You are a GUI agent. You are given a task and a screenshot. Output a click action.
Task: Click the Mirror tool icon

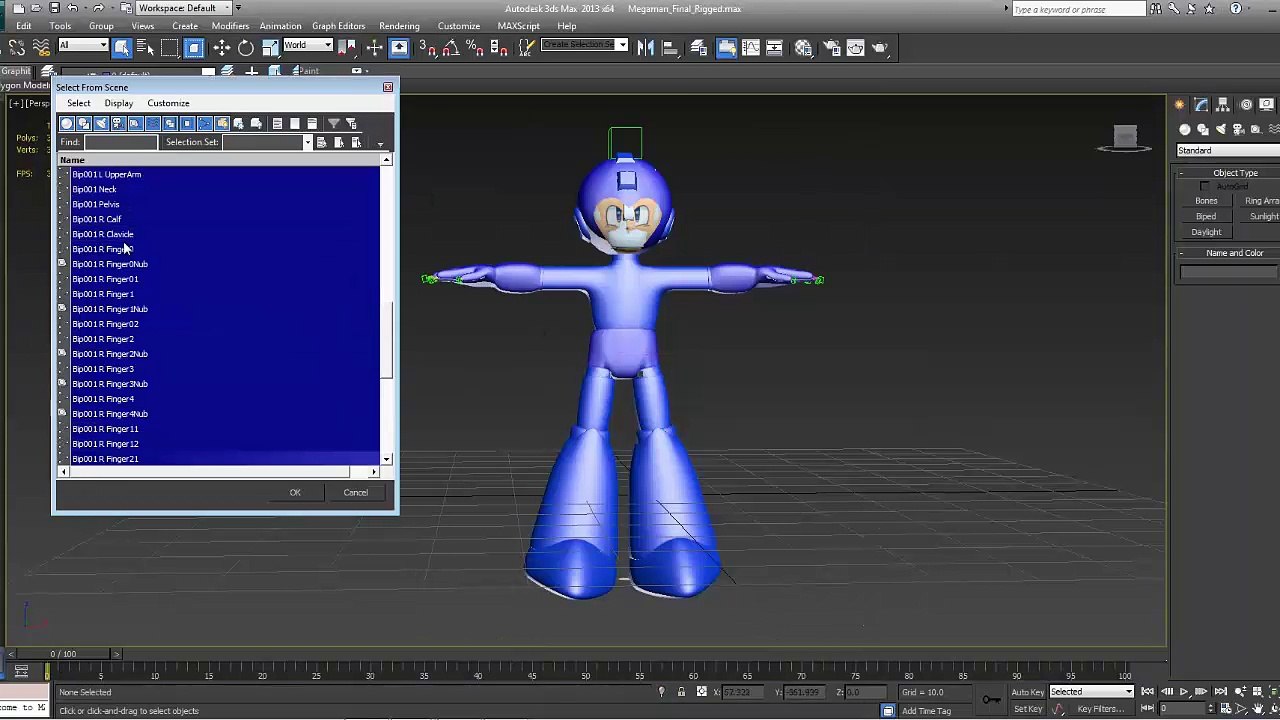(x=646, y=47)
